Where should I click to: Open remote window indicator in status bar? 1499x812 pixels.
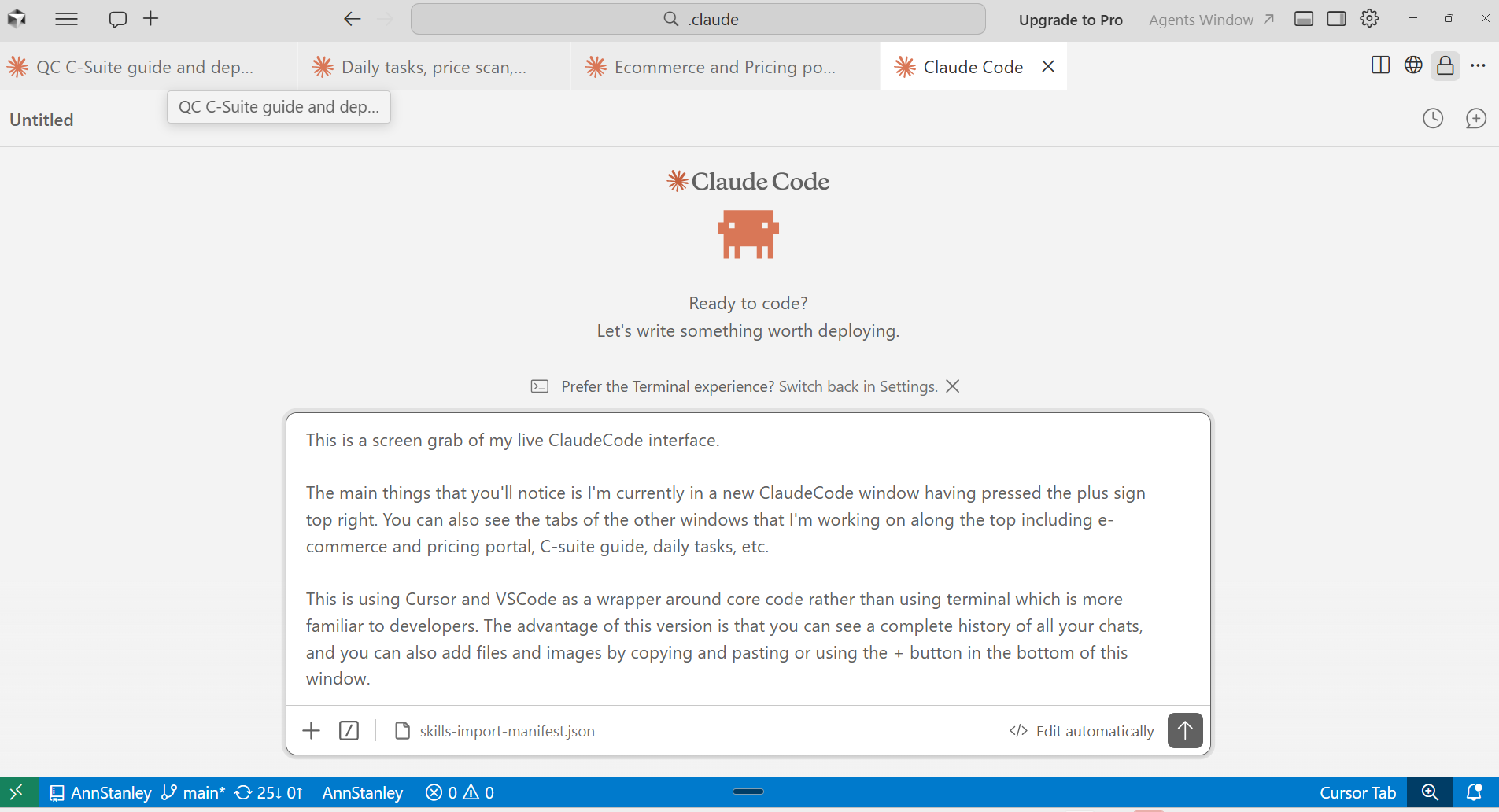(x=18, y=792)
